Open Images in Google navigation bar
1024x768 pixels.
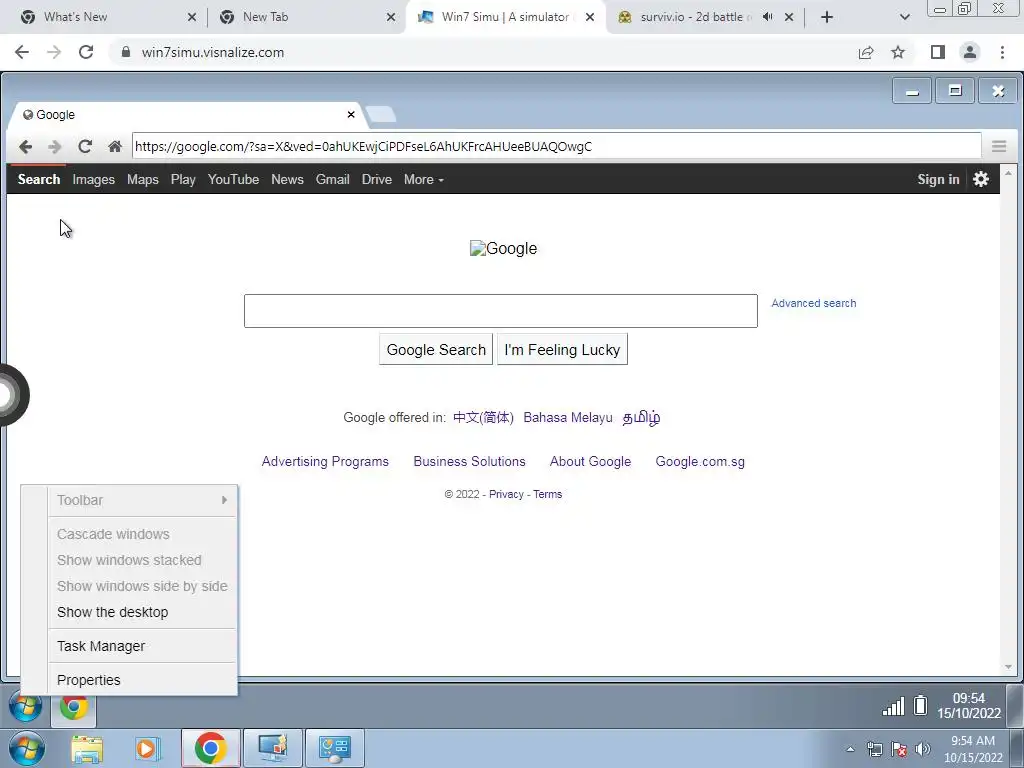[x=93, y=179]
